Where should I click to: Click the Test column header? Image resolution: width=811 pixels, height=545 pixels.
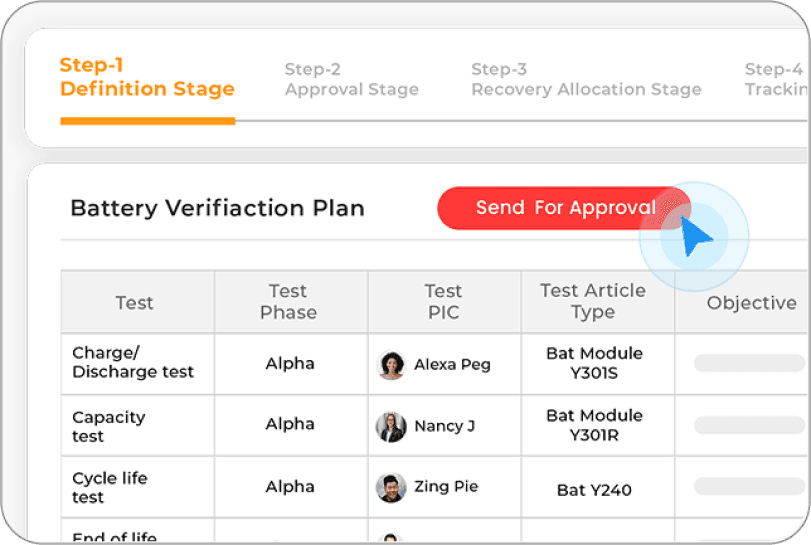tap(135, 303)
